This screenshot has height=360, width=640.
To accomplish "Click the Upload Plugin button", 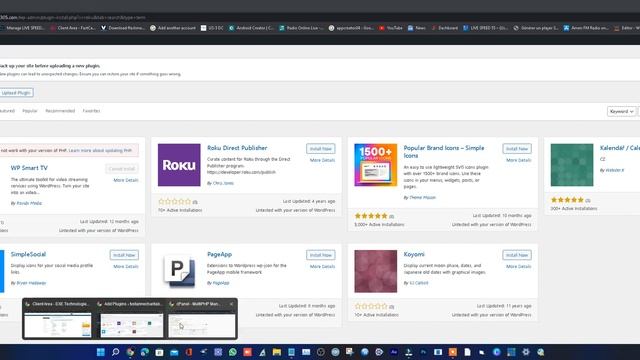I will (x=16, y=93).
